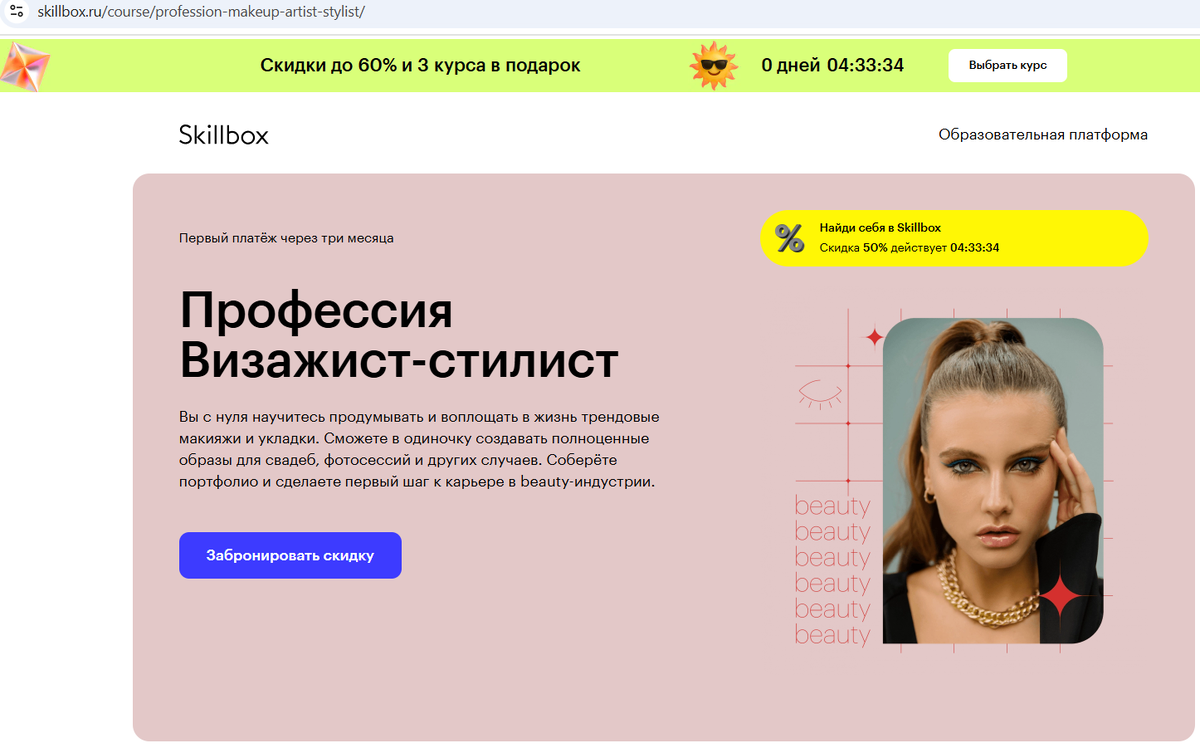This screenshot has height=748, width=1200.
Task: Click 'Найди себя в Skillbox' badge text
Action: (x=880, y=228)
